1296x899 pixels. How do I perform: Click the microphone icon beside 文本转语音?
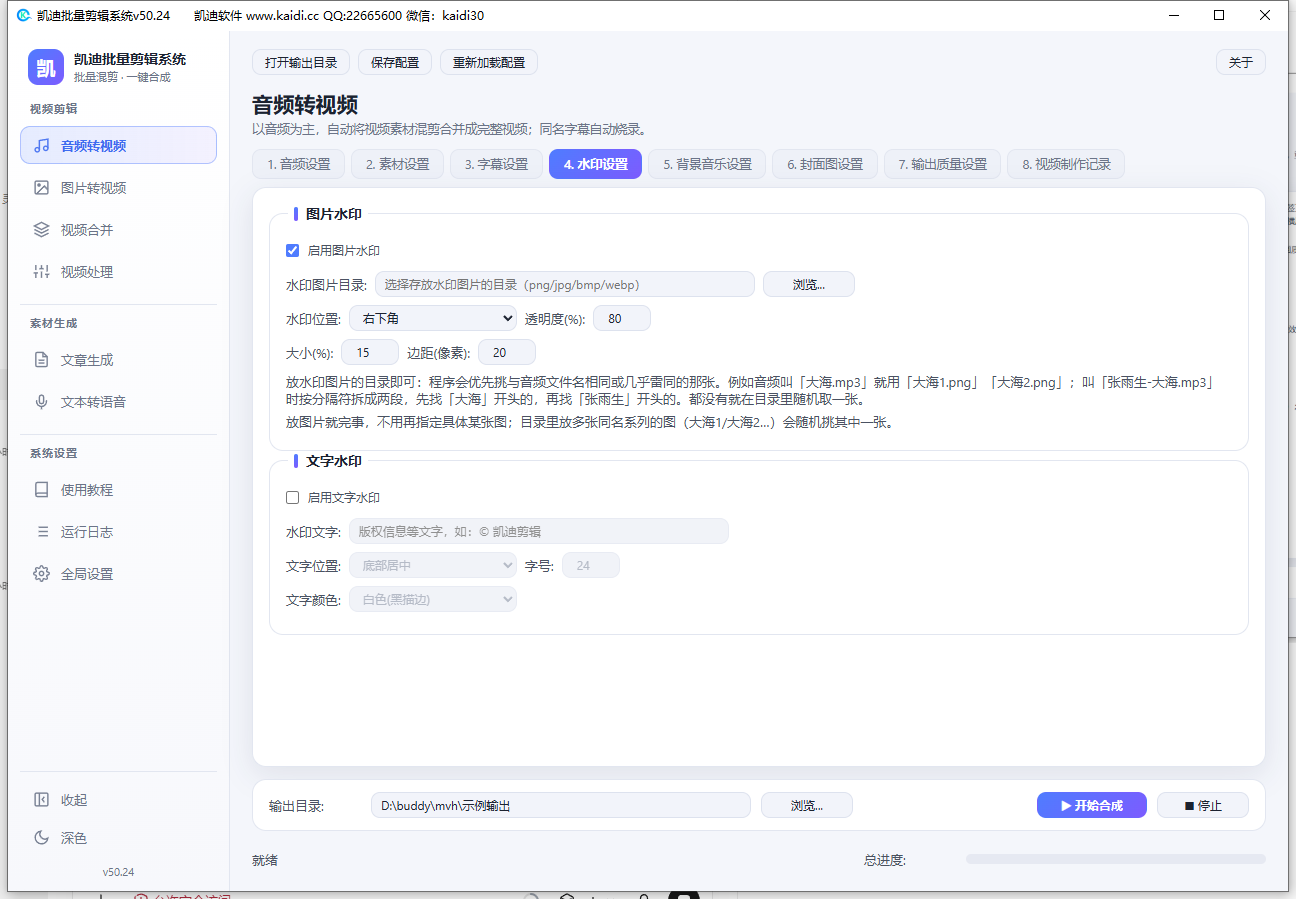(42, 401)
